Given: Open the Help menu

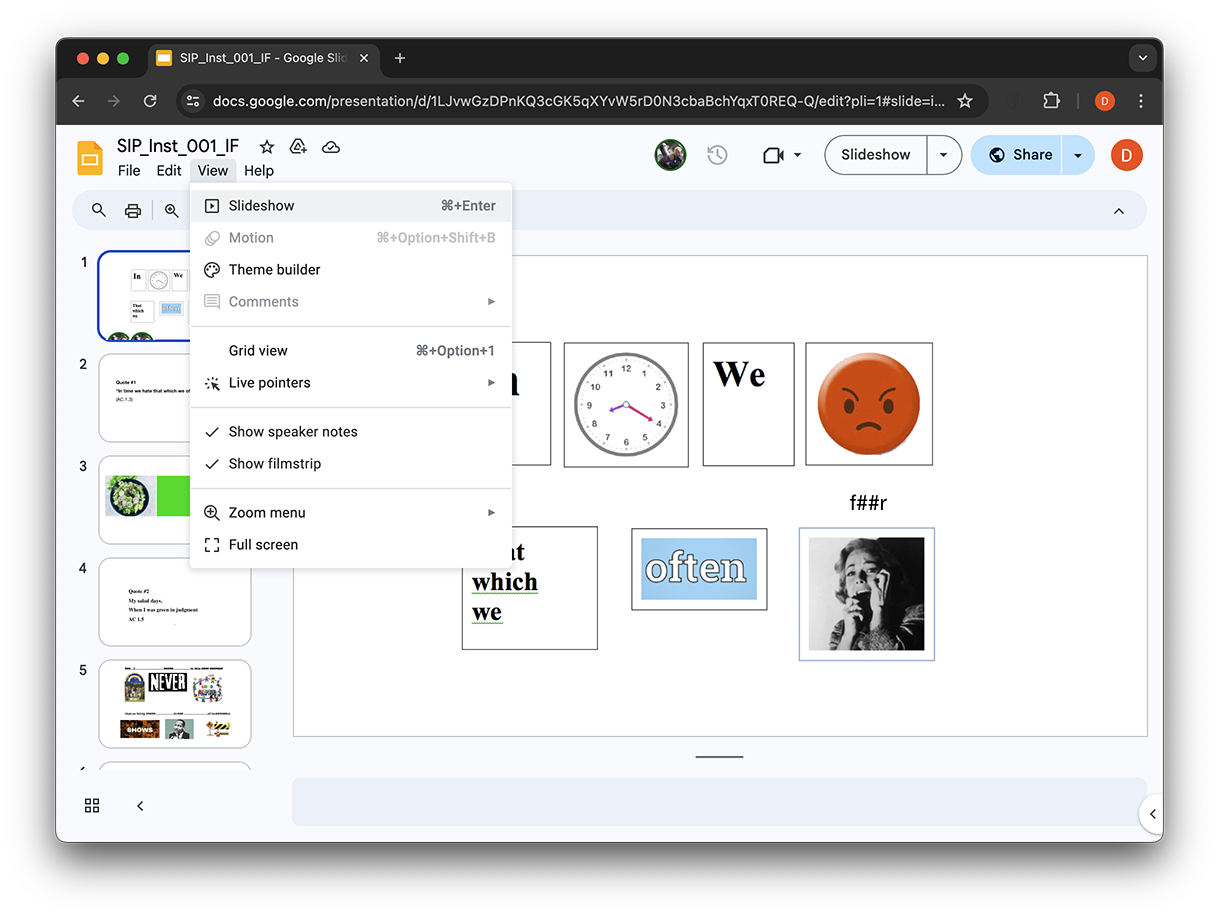Looking at the screenshot, I should (x=259, y=171).
